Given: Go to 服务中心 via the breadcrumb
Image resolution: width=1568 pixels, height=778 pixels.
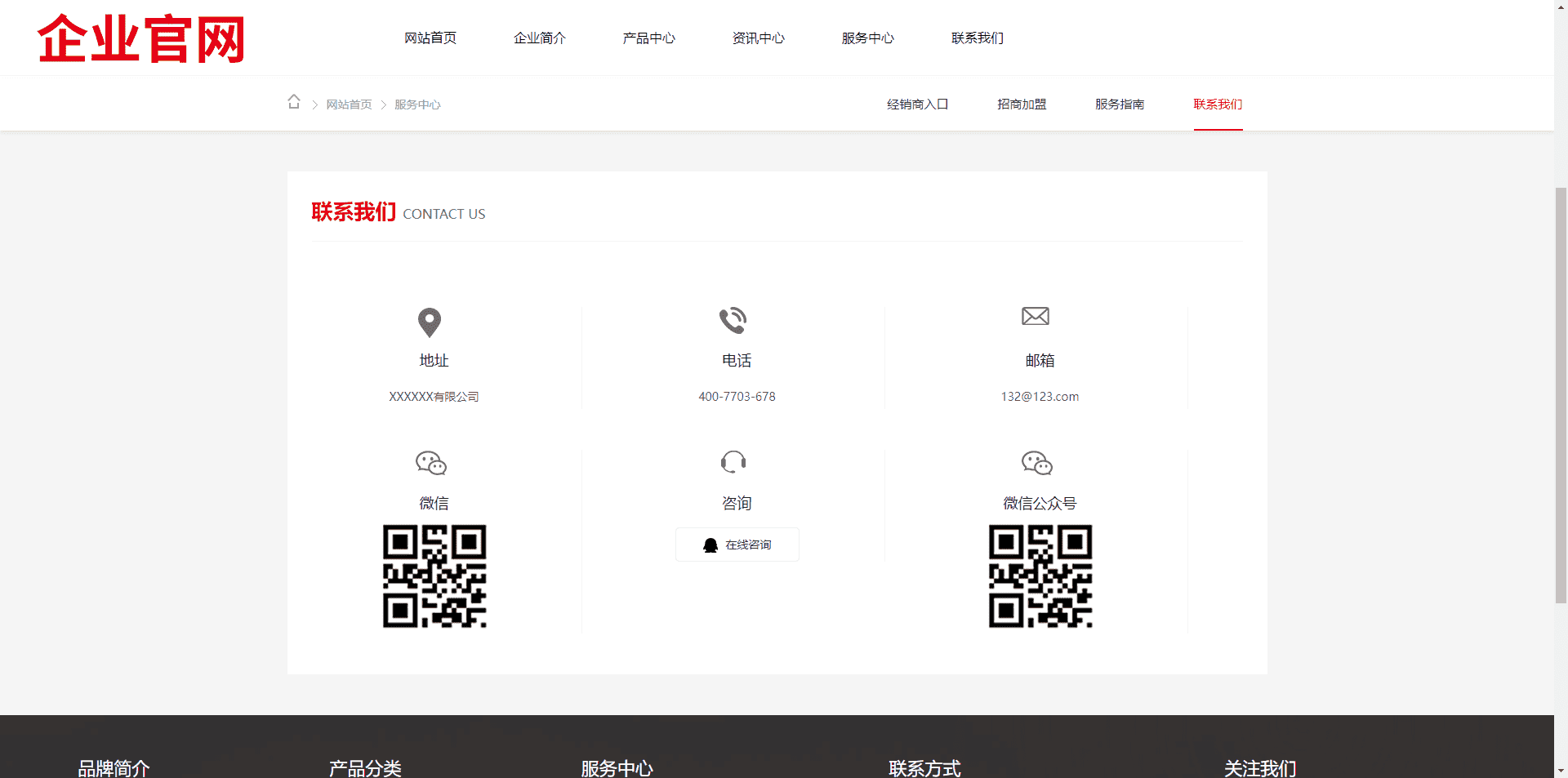Looking at the screenshot, I should click(417, 104).
